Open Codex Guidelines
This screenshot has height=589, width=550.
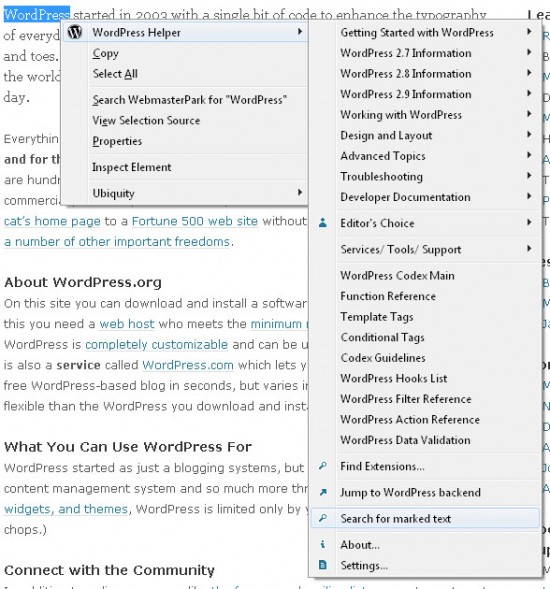pos(425,358)
